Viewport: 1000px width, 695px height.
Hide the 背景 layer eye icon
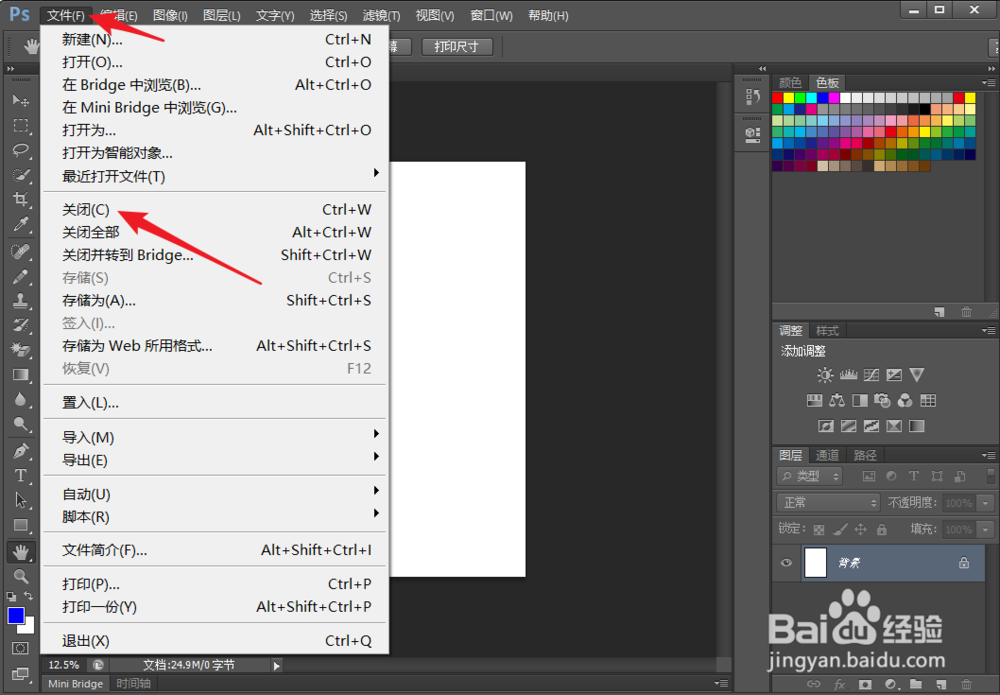click(786, 562)
